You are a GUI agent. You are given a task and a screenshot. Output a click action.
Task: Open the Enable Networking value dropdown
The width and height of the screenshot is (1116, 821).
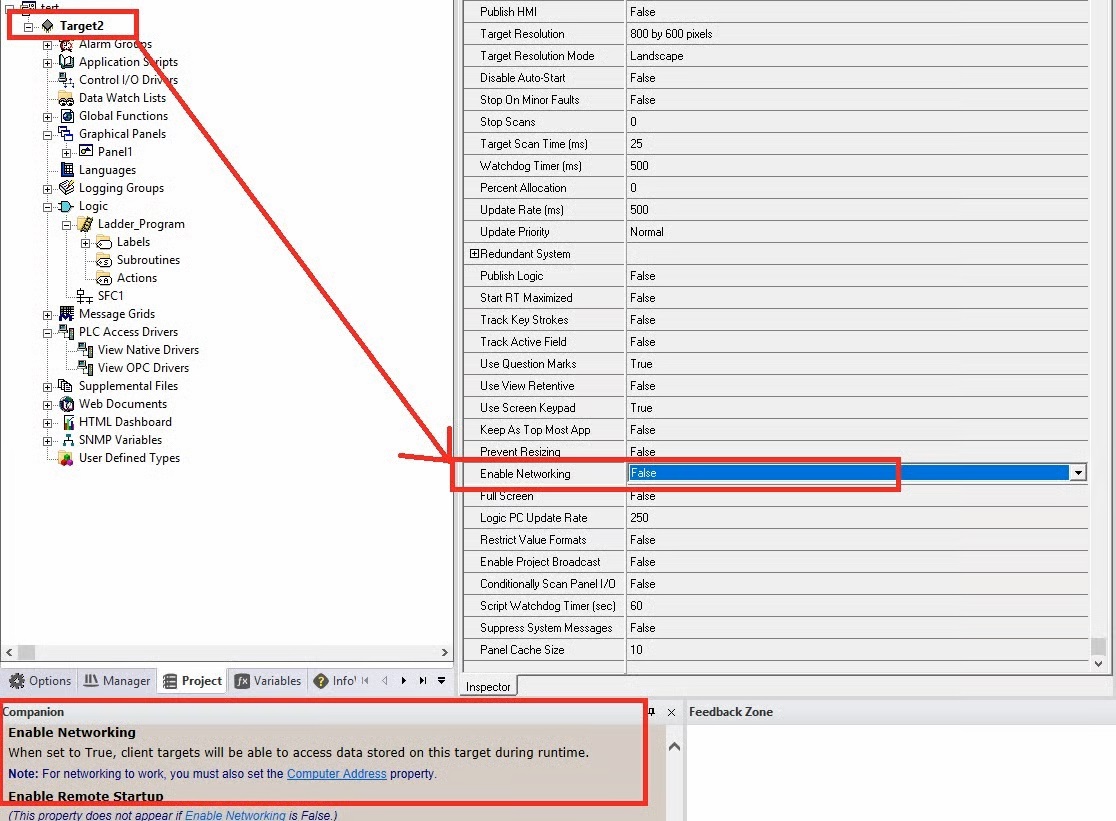1078,473
